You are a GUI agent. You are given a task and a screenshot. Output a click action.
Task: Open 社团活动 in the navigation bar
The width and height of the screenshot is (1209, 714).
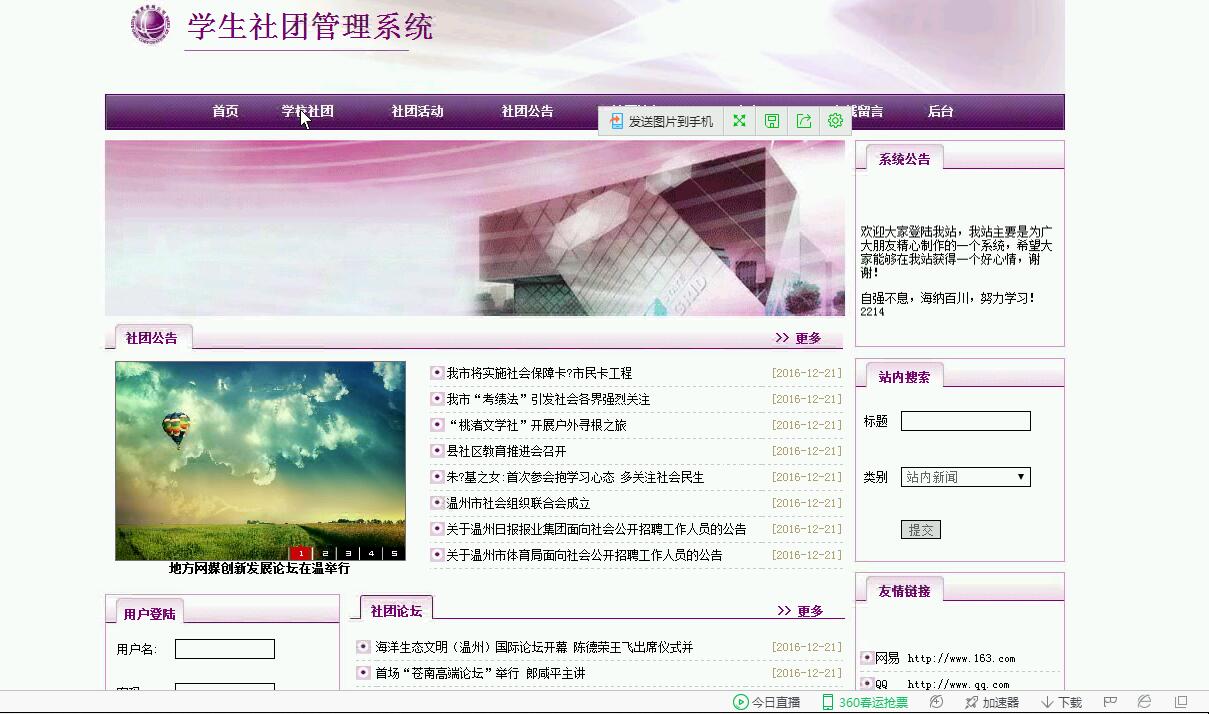(417, 112)
